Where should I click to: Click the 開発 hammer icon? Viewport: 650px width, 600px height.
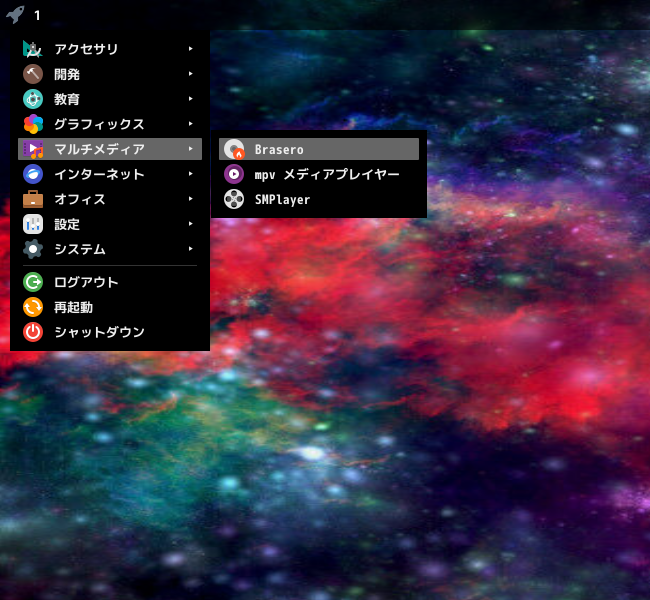33,74
